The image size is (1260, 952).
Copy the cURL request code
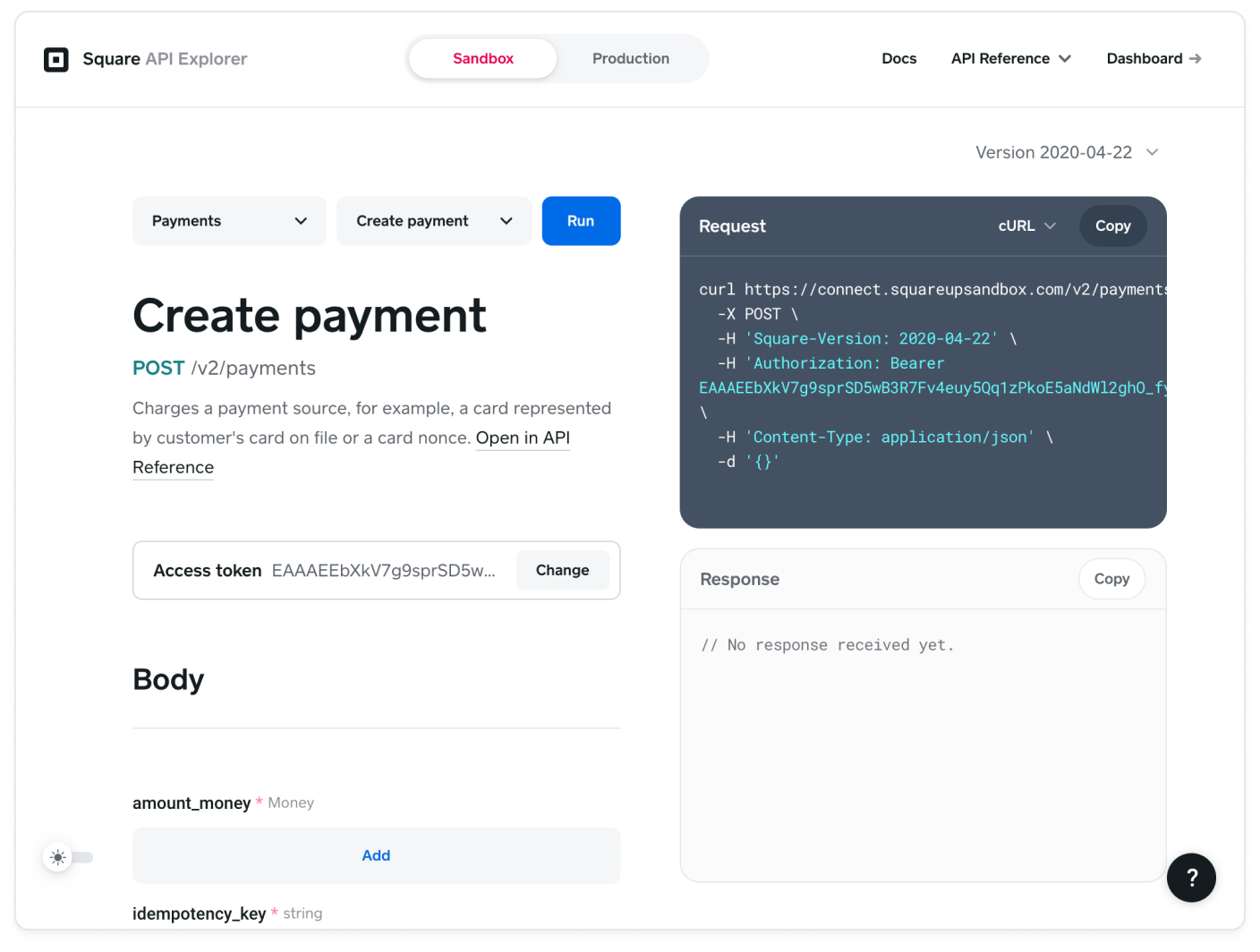click(1112, 225)
